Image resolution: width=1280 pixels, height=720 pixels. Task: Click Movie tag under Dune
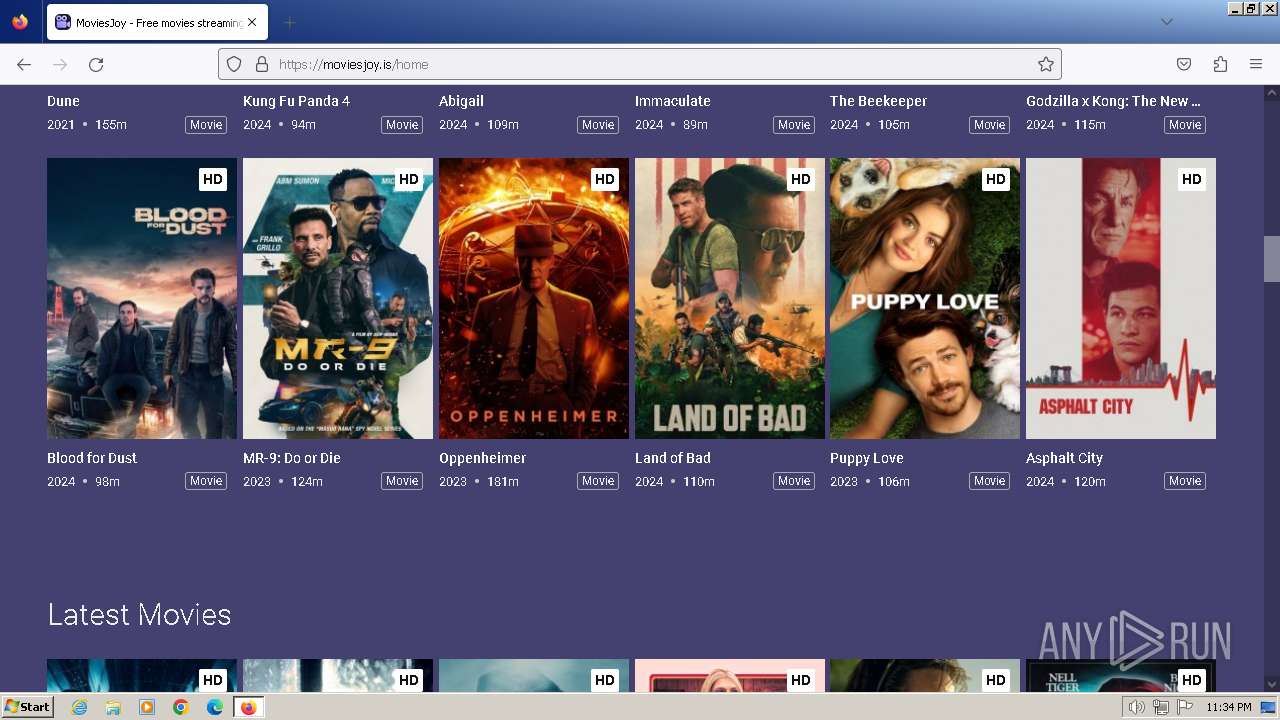[x=206, y=125]
